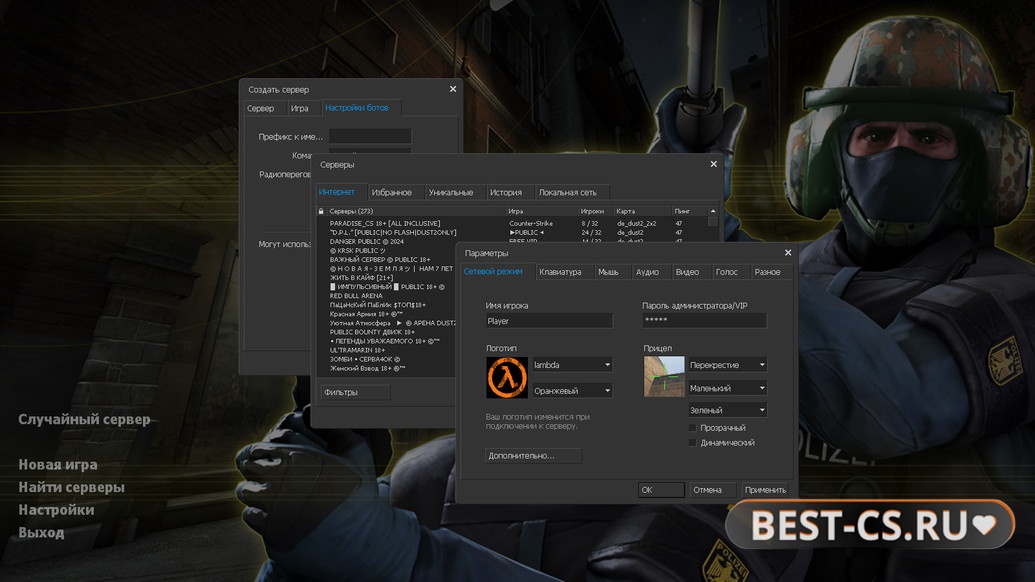Select the Сетевой режим tab
Viewport: 1035px width, 582px height.
point(493,271)
